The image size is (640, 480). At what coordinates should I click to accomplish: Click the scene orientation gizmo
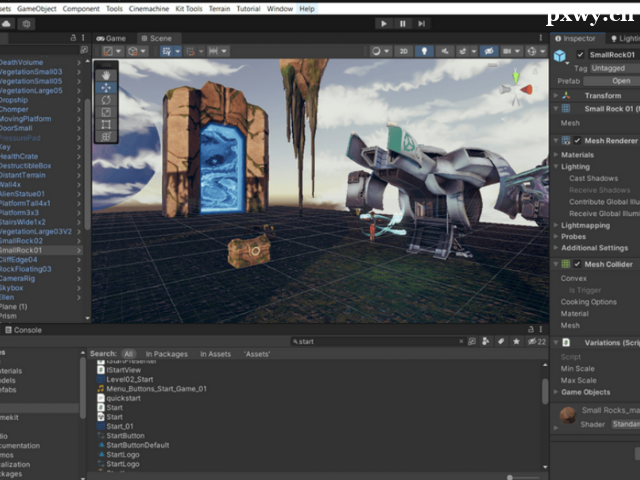(x=516, y=86)
